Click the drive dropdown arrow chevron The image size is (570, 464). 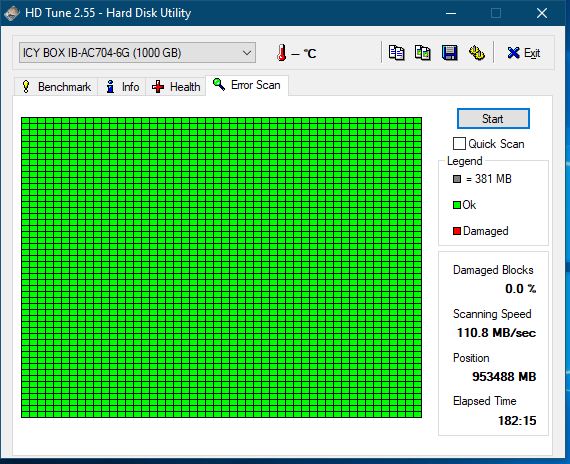click(247, 53)
